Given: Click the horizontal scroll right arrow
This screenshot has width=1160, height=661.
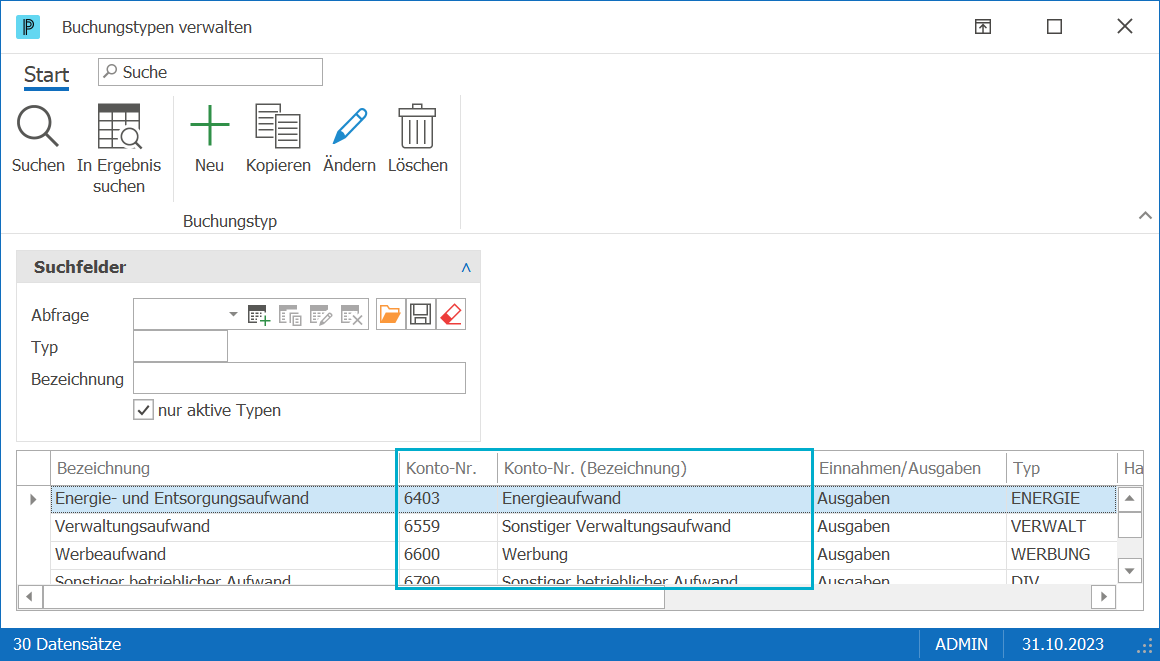Looking at the screenshot, I should click(x=1104, y=597).
